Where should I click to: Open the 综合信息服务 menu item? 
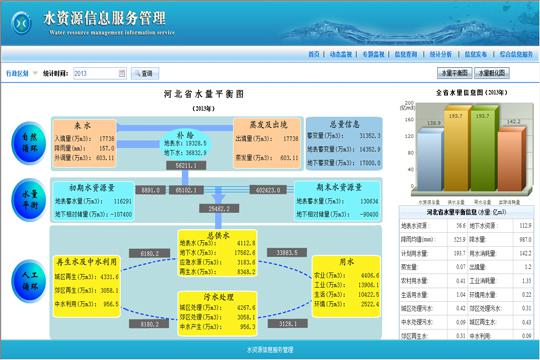click(x=516, y=54)
